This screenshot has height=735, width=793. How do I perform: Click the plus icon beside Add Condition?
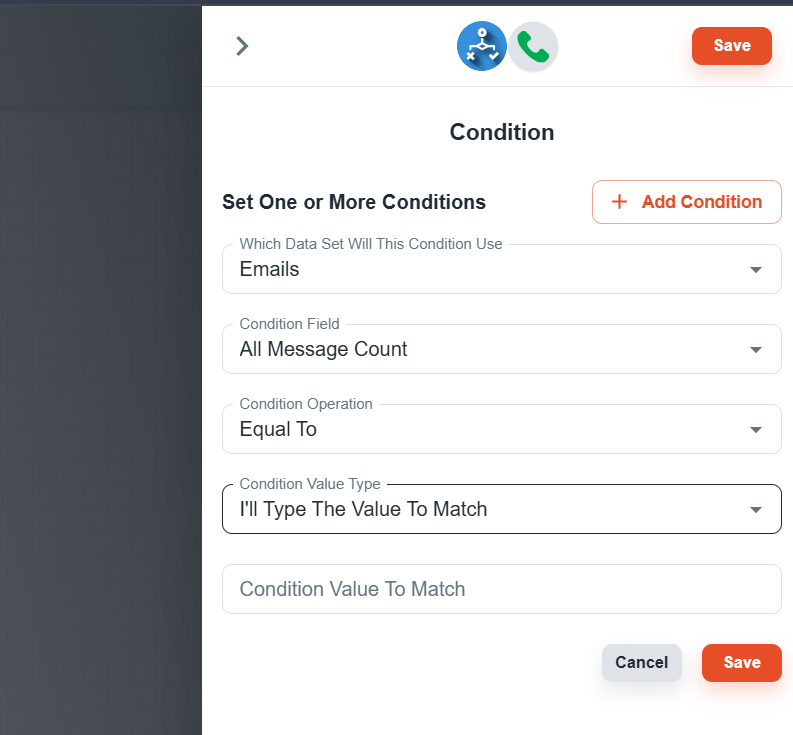click(619, 202)
